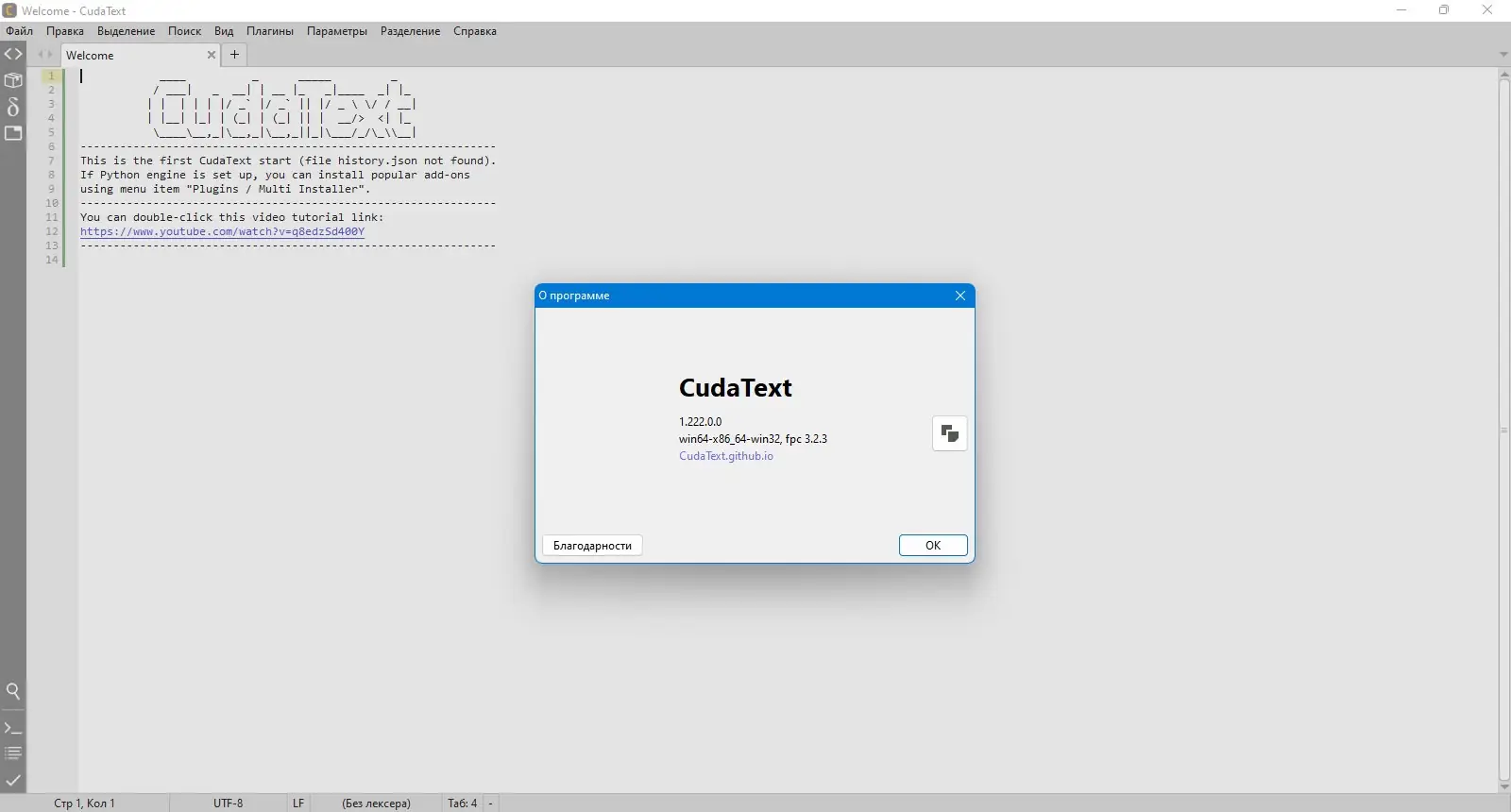The height and width of the screenshot is (812, 1511).
Task: Click the line 'You can double-click this video tutorial link:'
Action: coord(232,217)
